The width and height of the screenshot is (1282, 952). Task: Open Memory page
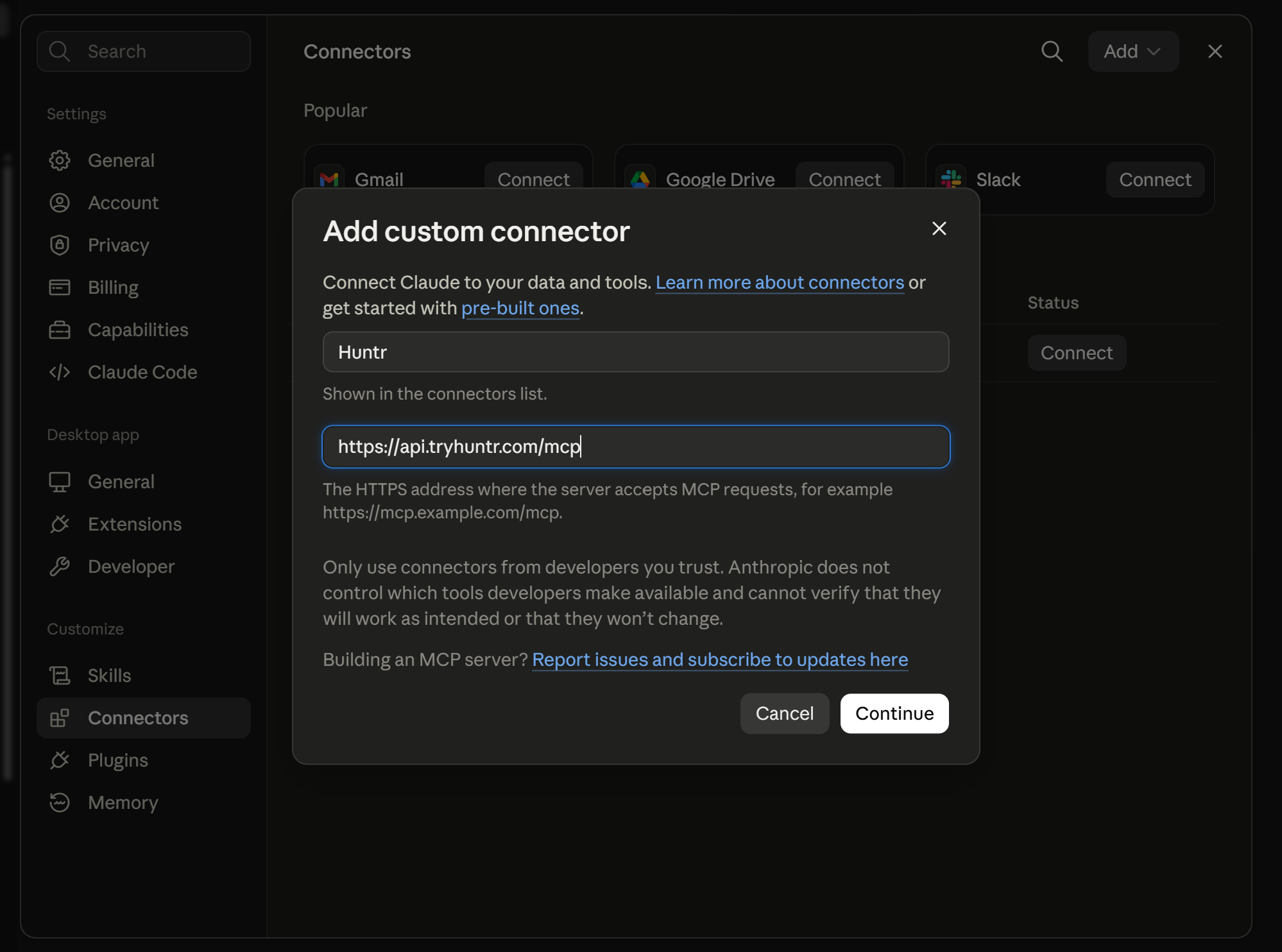[143, 803]
